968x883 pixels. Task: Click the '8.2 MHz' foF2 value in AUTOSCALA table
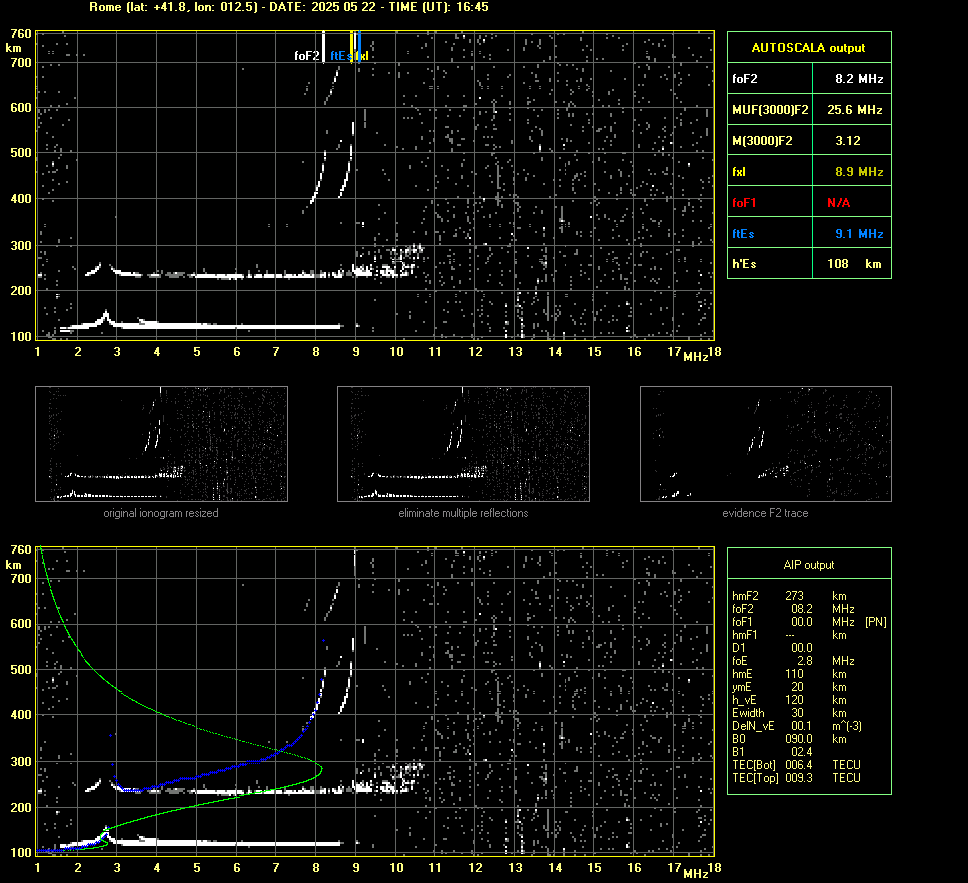[859, 79]
